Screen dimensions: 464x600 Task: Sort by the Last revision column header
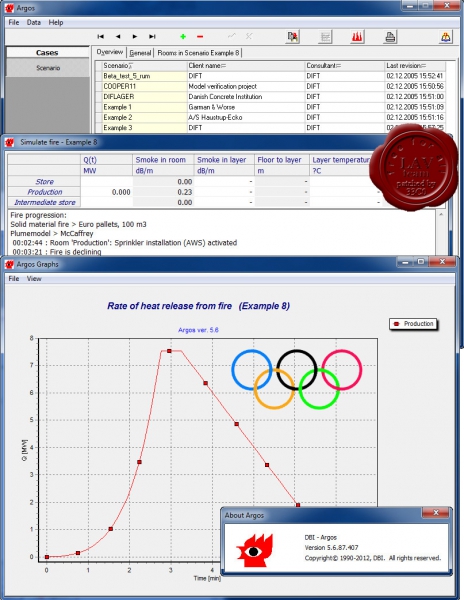click(x=415, y=66)
